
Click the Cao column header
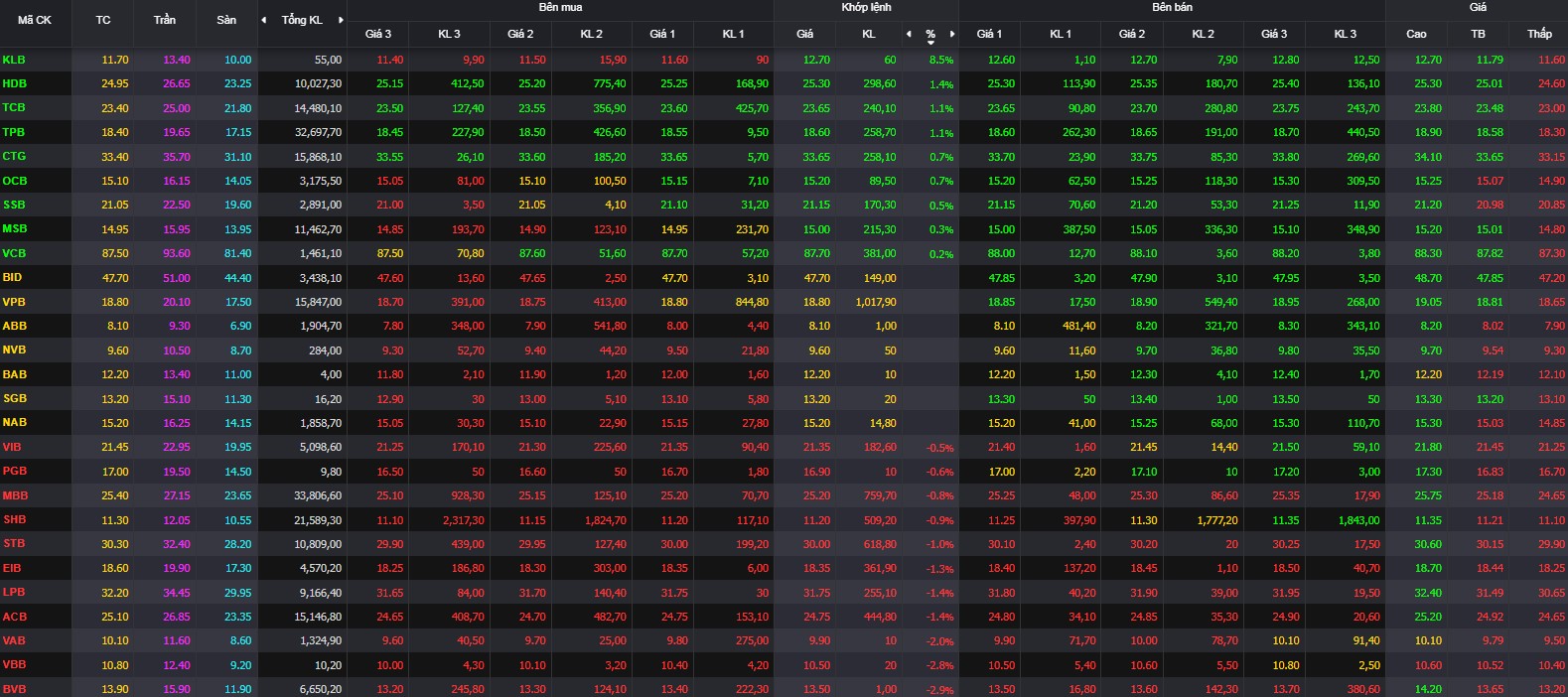click(x=1416, y=34)
